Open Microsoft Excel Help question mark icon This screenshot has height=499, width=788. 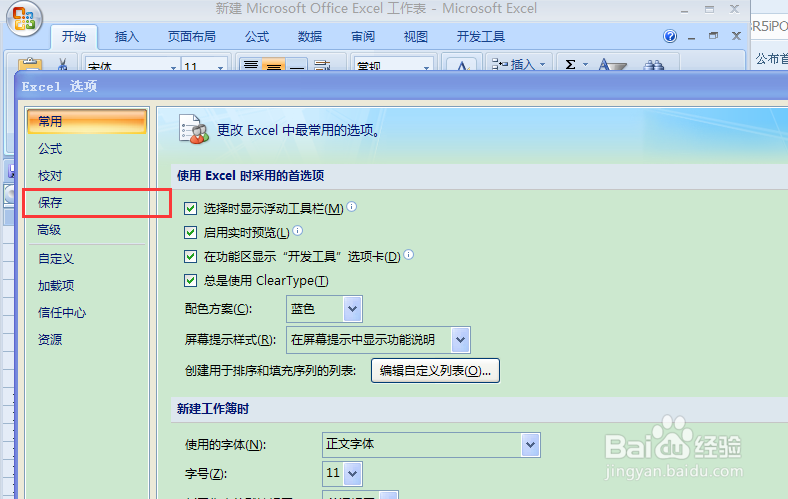click(669, 36)
